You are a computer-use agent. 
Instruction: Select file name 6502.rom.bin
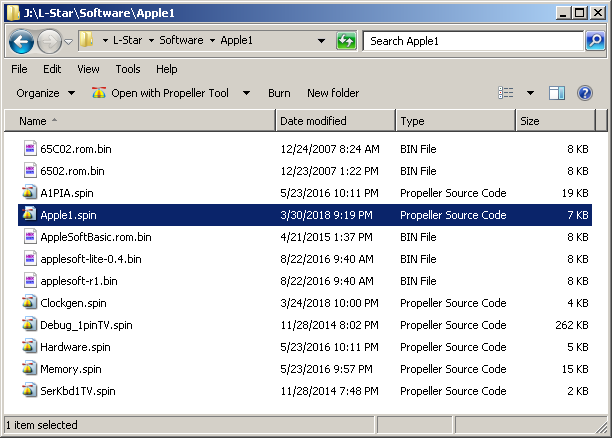72,171
